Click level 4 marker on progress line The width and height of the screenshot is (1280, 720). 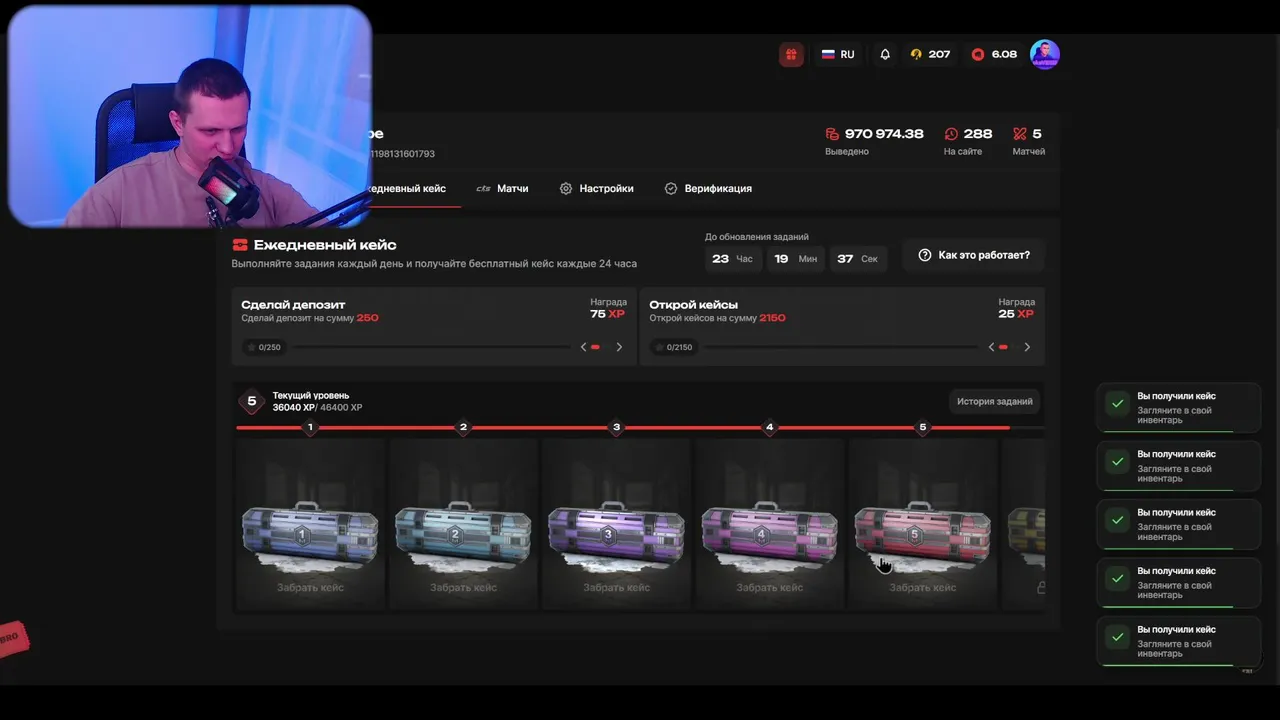[x=769, y=427]
